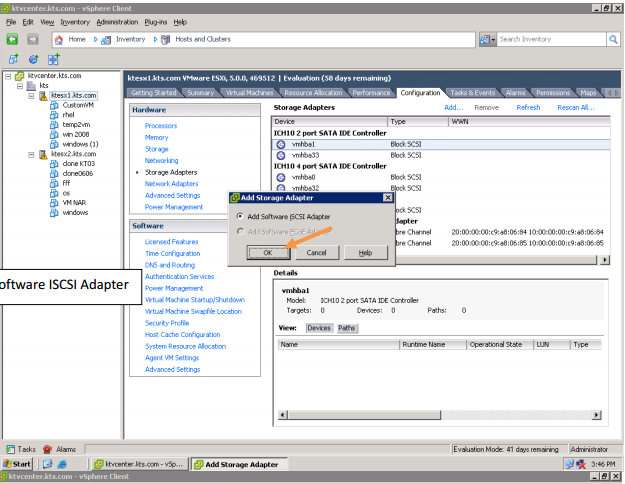Screen dimensions: 625x484
Task: Open the Licensed Features link
Action: pos(171,242)
